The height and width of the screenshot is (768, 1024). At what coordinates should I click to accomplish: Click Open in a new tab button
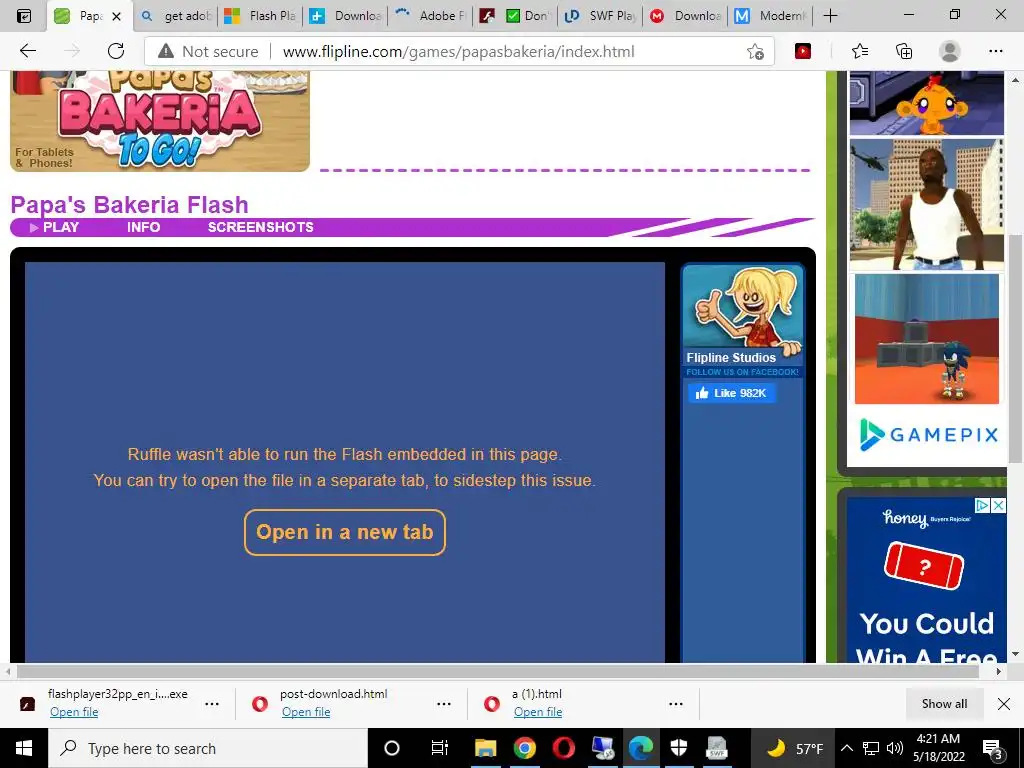click(345, 532)
